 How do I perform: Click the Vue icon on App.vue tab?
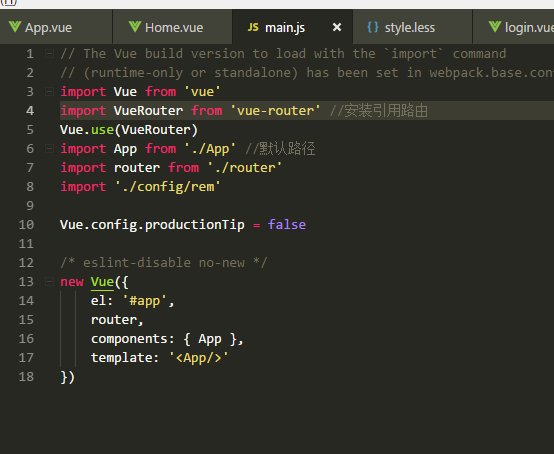pyautogui.click(x=15, y=27)
